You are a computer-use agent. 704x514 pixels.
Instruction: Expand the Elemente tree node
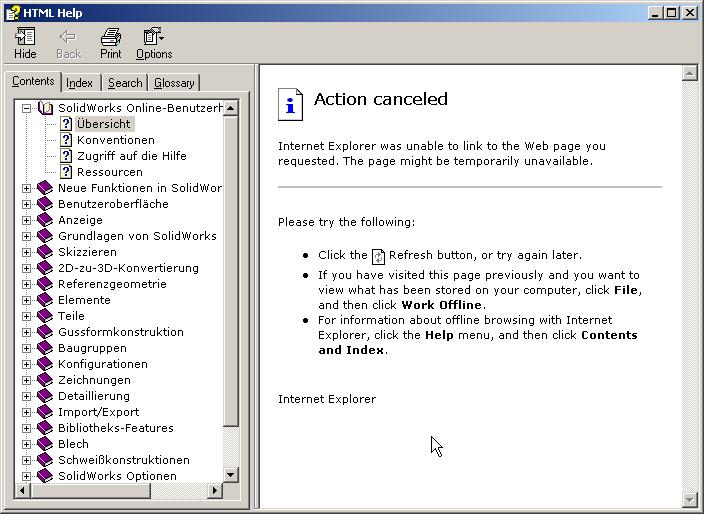pos(26,300)
